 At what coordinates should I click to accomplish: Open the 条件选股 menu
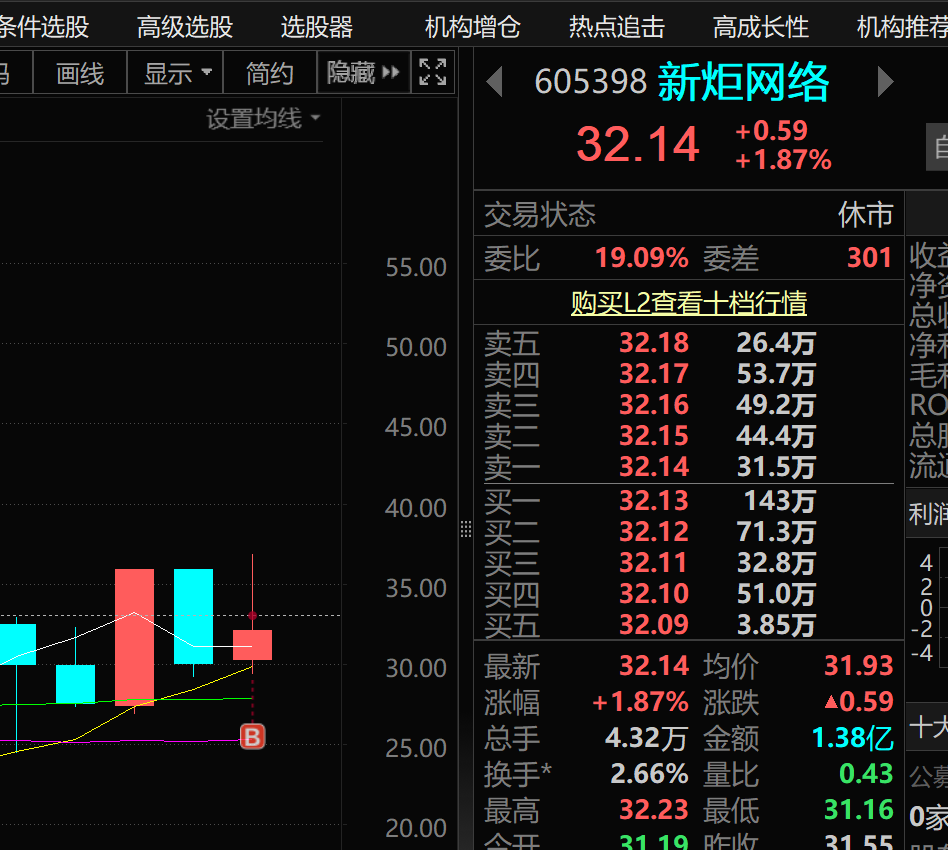point(44,27)
